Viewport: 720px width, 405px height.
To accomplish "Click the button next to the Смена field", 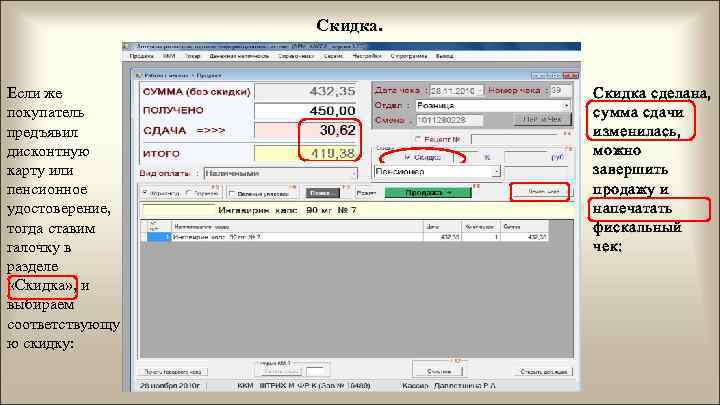I will tap(542, 119).
